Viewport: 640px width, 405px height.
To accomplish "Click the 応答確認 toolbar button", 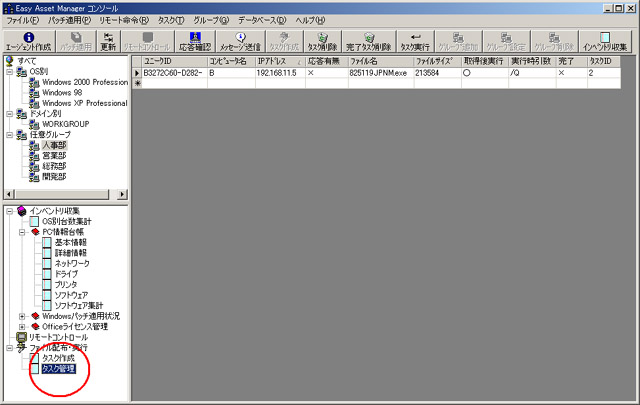I will [195, 42].
